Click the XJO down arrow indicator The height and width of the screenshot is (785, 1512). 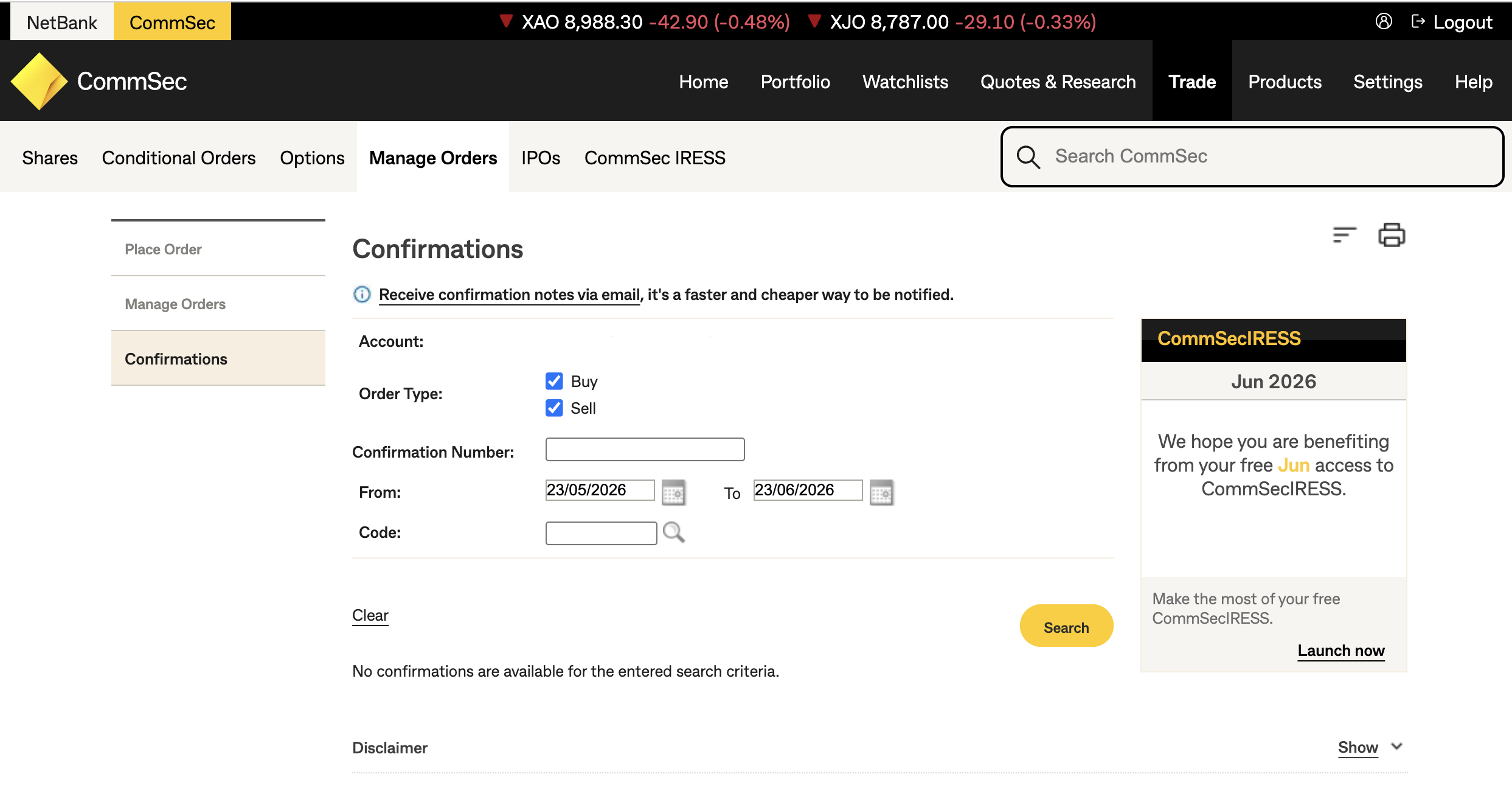(814, 21)
